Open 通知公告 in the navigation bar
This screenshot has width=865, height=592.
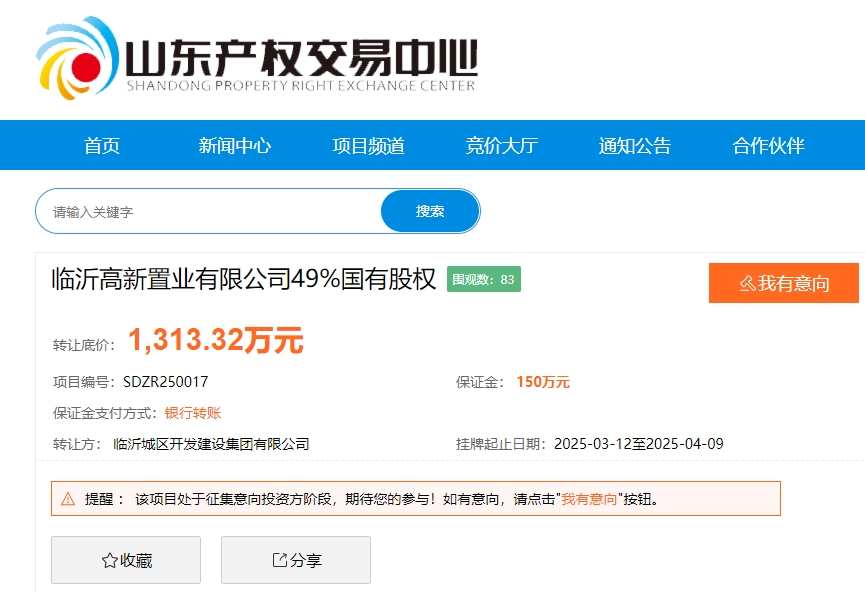(x=635, y=146)
